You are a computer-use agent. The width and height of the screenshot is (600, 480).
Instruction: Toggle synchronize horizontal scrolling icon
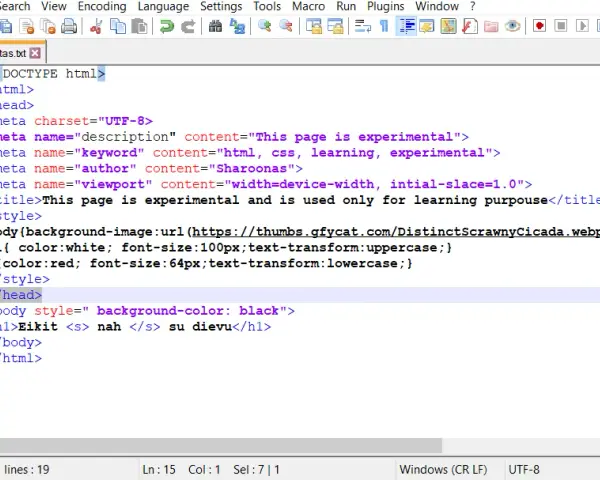tap(335, 26)
